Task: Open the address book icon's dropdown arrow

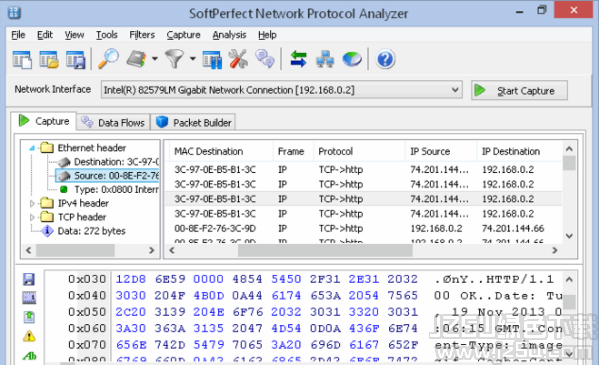Action: [154, 59]
